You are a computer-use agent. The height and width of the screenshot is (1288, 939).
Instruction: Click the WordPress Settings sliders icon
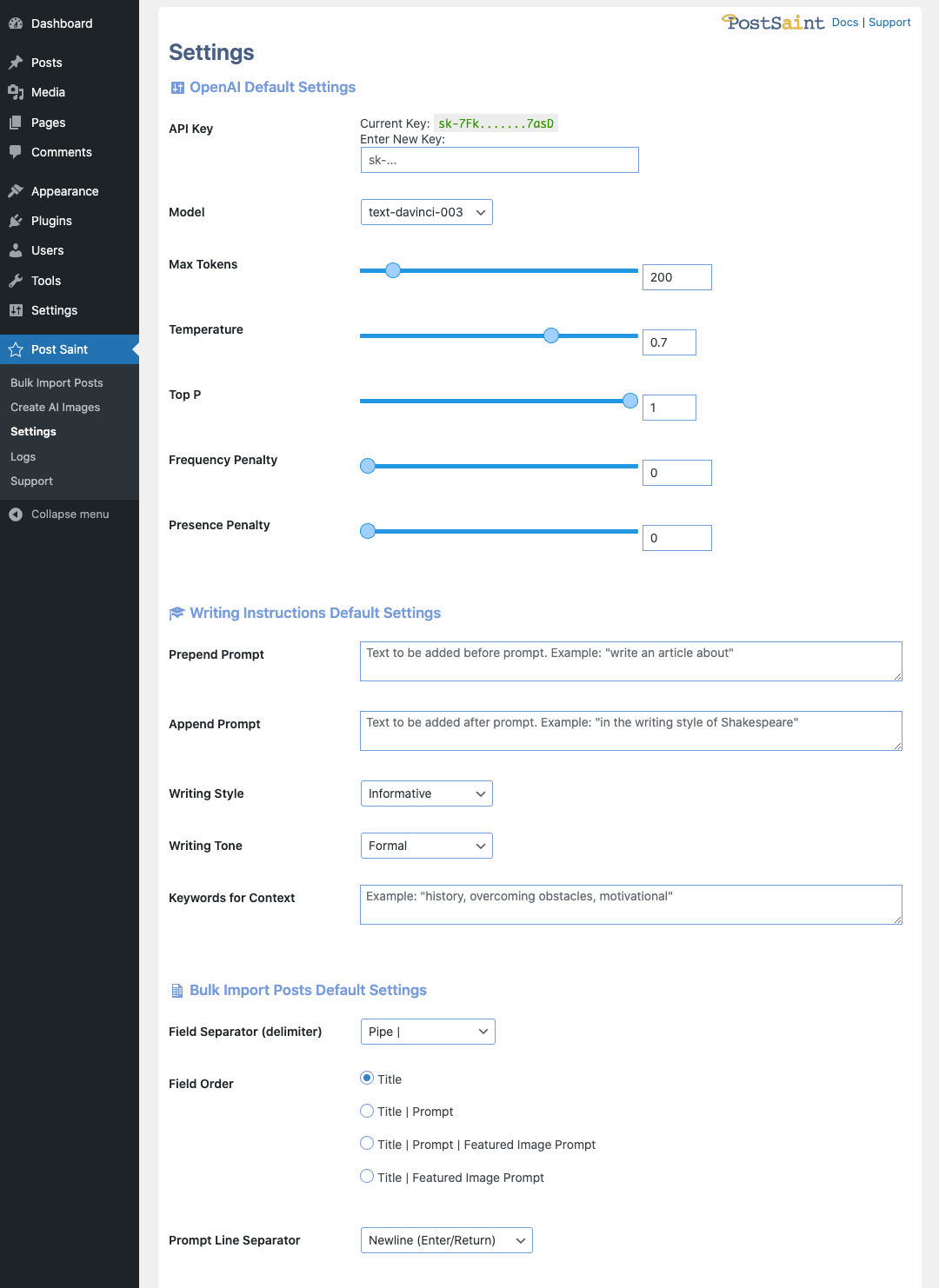[x=16, y=310]
